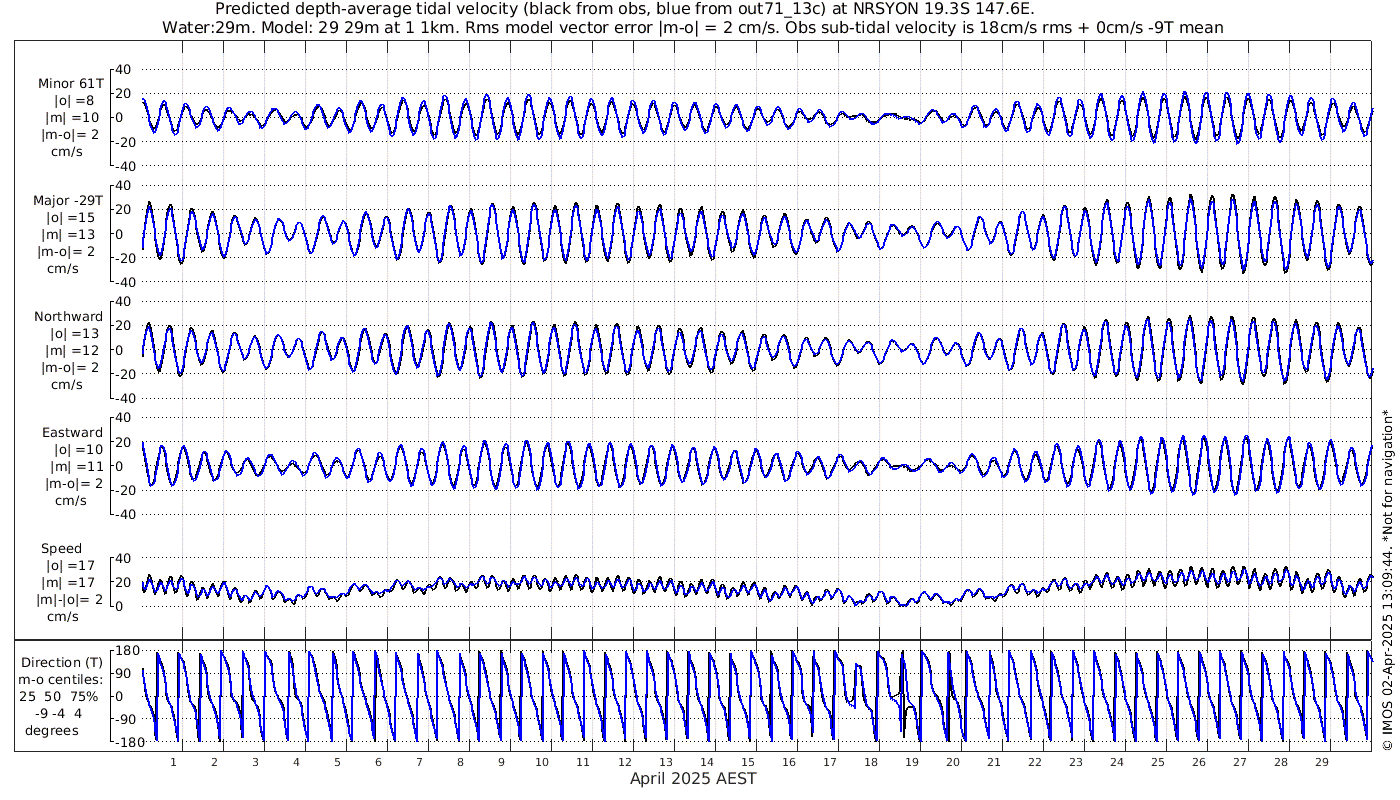Click the "40" tick on the Speed axis
1400x800 pixels.
coord(123,558)
